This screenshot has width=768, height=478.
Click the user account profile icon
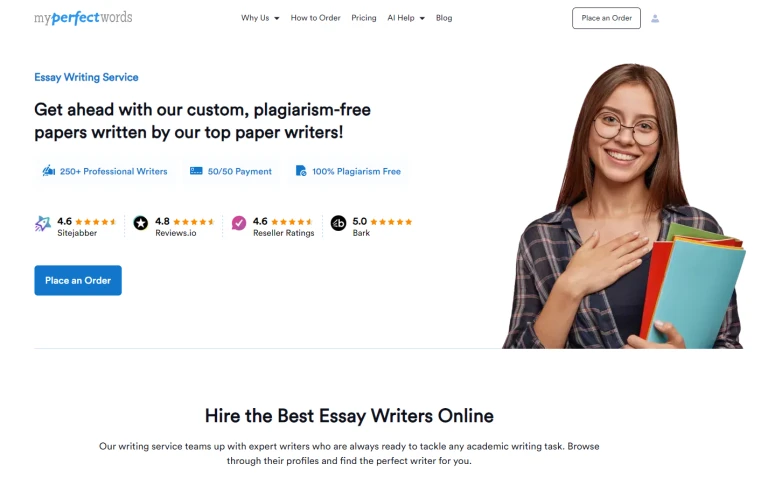pyautogui.click(x=655, y=19)
